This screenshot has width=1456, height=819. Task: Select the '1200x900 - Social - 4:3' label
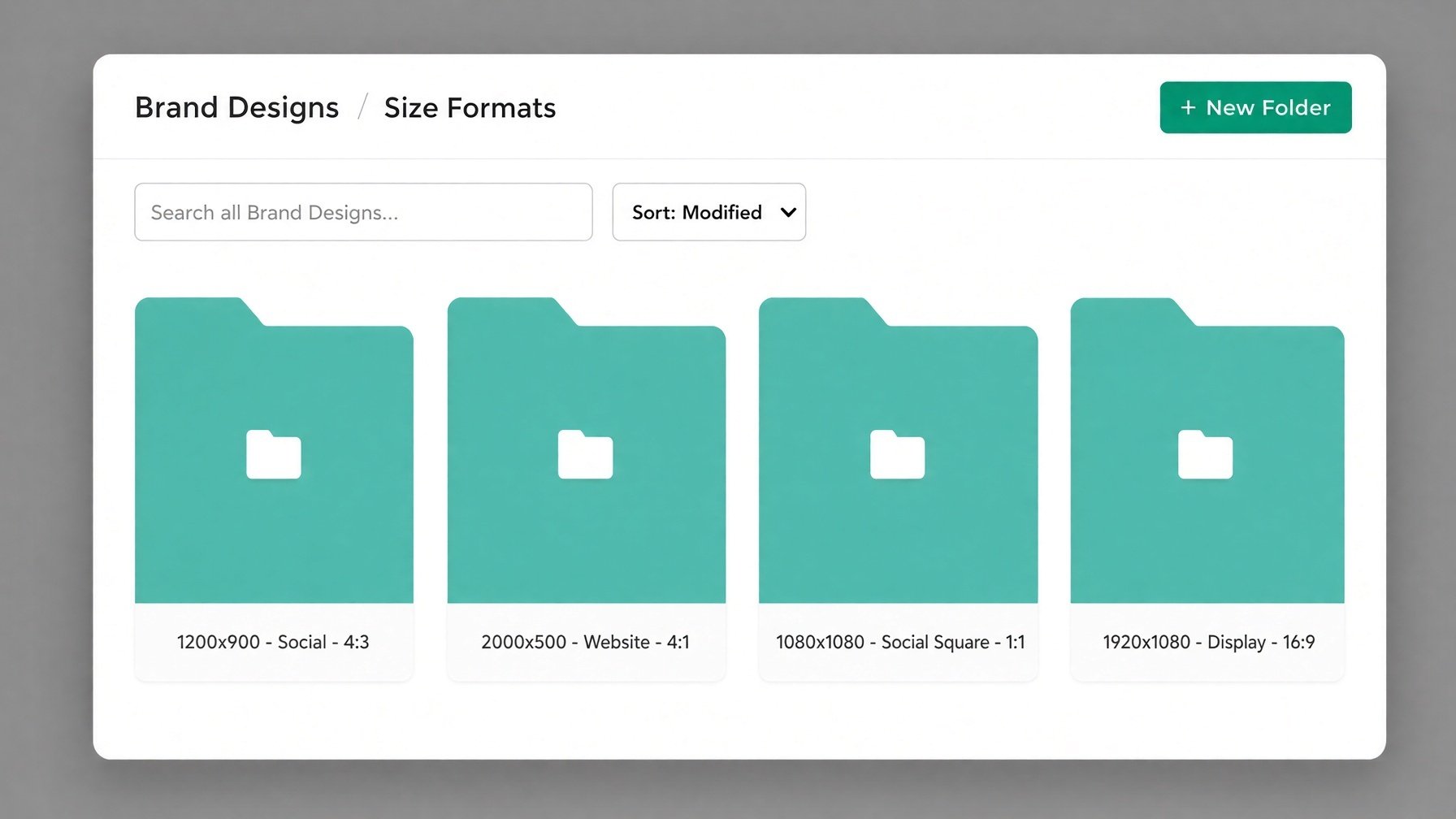[273, 642]
